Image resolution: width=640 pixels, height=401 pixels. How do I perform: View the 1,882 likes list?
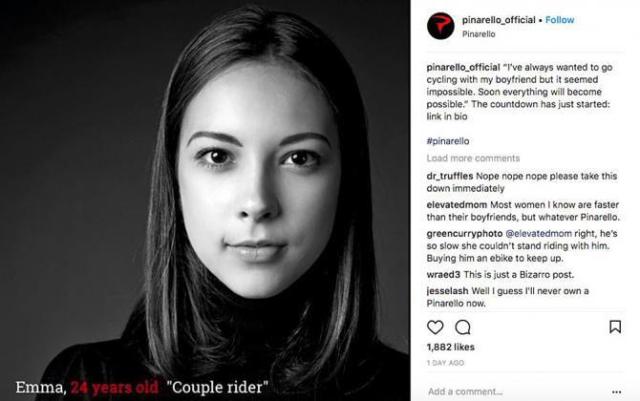[x=451, y=347]
